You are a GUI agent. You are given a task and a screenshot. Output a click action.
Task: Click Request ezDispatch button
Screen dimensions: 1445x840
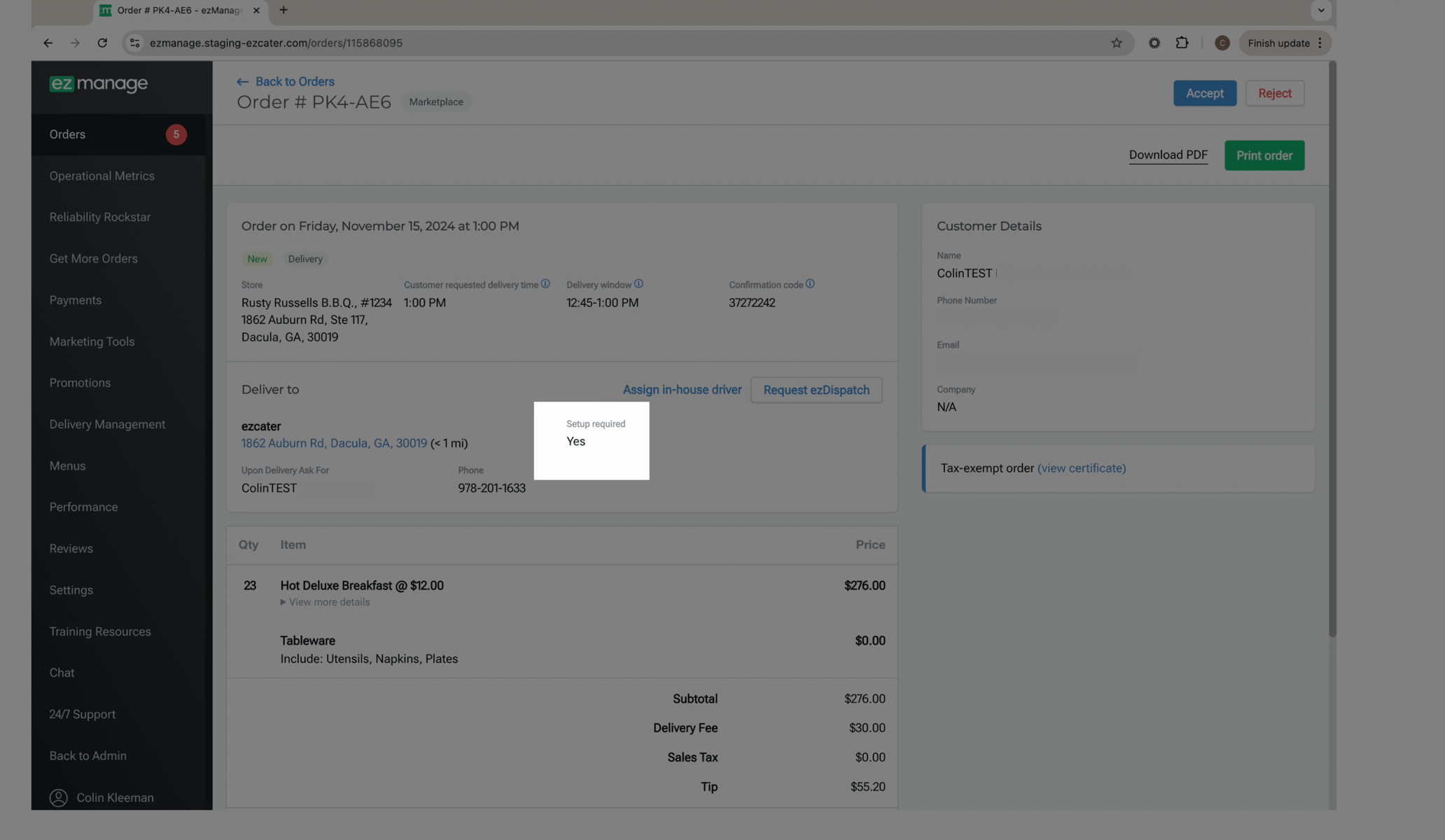coord(816,390)
